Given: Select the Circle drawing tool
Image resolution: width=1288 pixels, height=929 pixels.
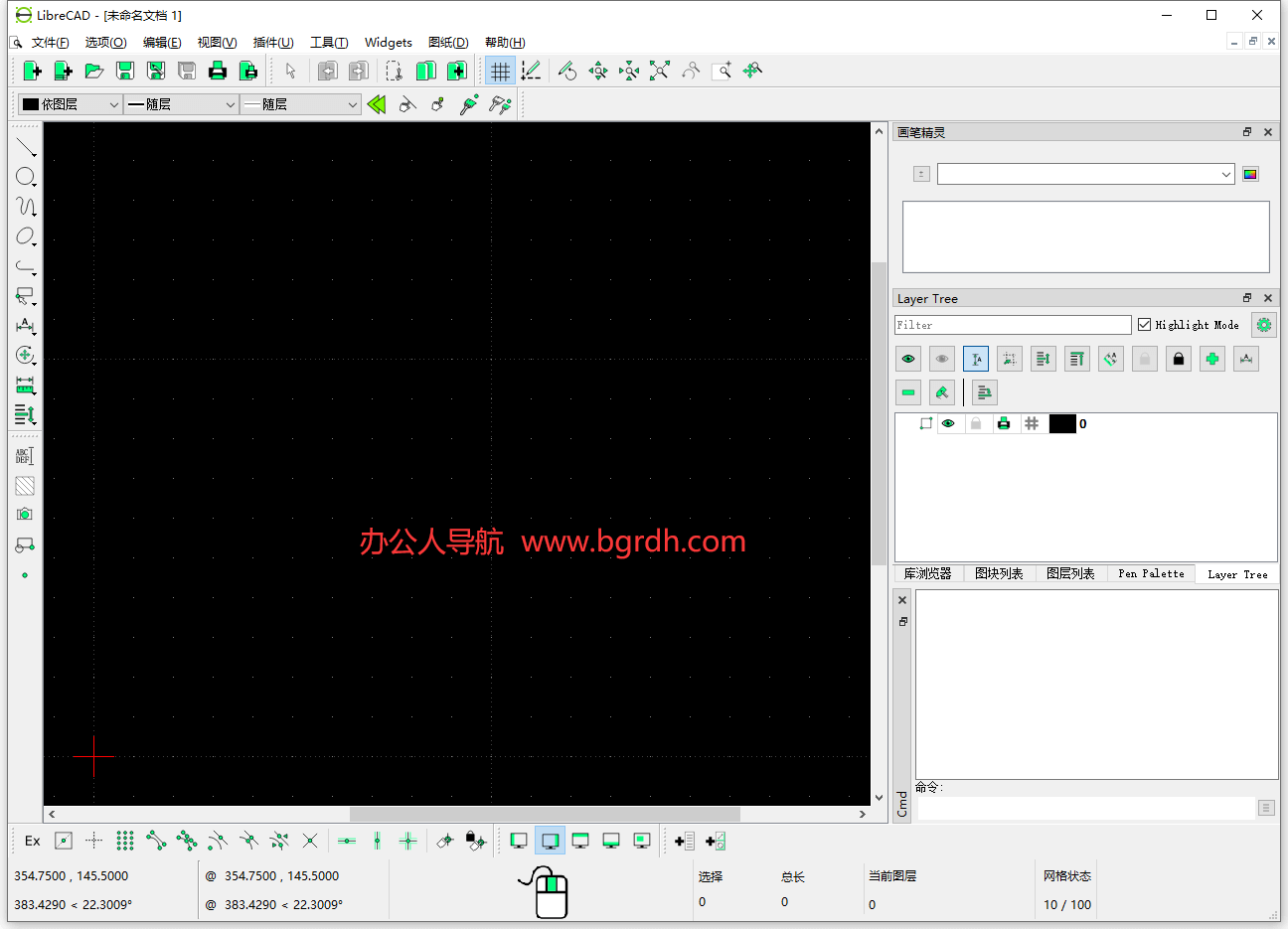Looking at the screenshot, I should pyautogui.click(x=26, y=177).
